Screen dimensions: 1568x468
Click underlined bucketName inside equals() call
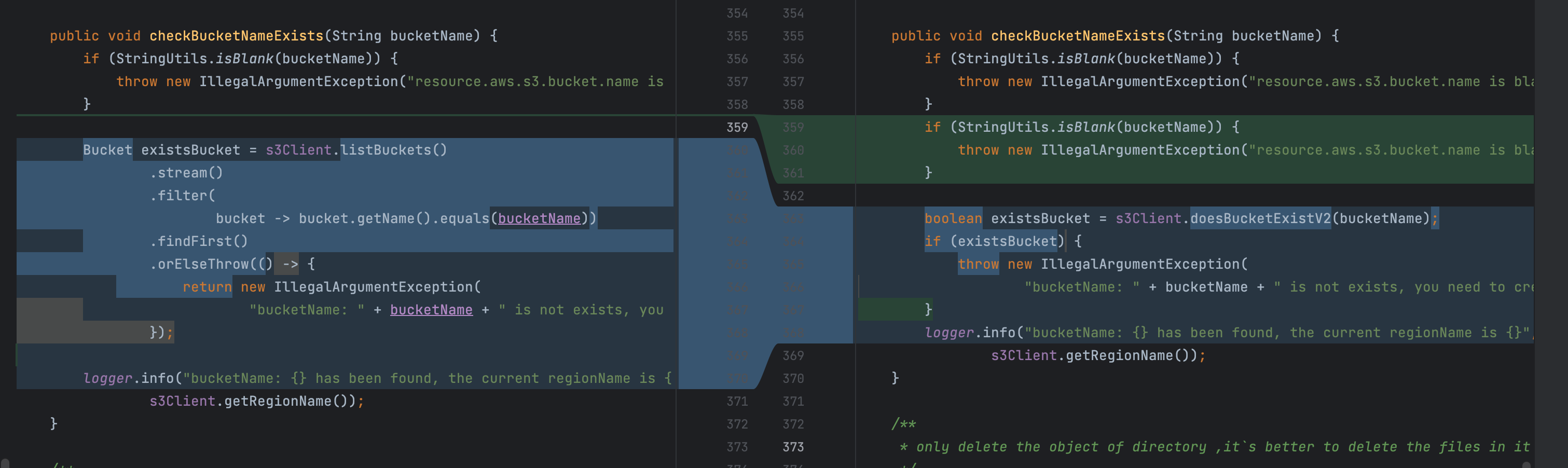point(539,218)
